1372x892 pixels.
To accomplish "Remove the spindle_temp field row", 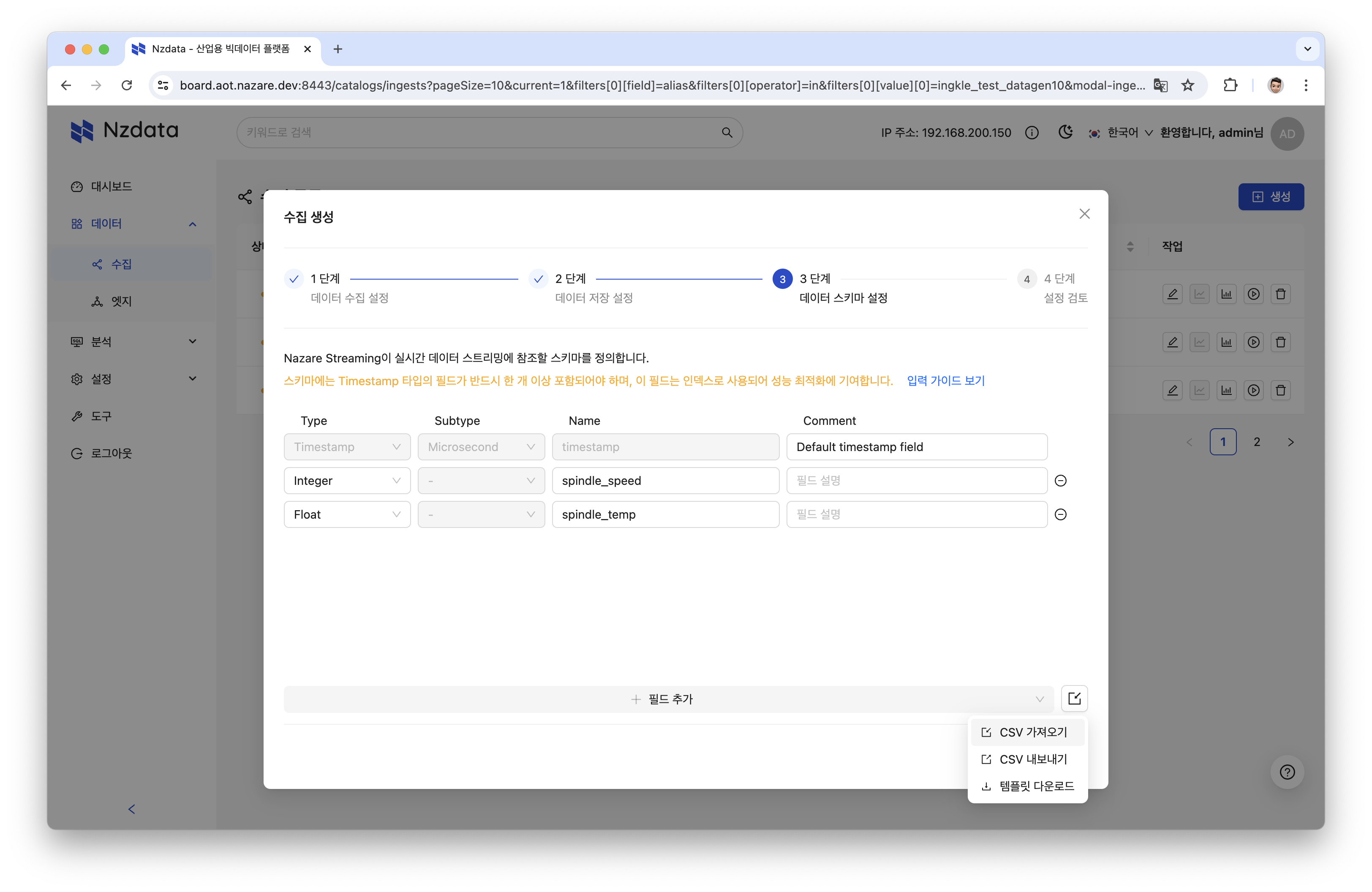I will point(1060,514).
